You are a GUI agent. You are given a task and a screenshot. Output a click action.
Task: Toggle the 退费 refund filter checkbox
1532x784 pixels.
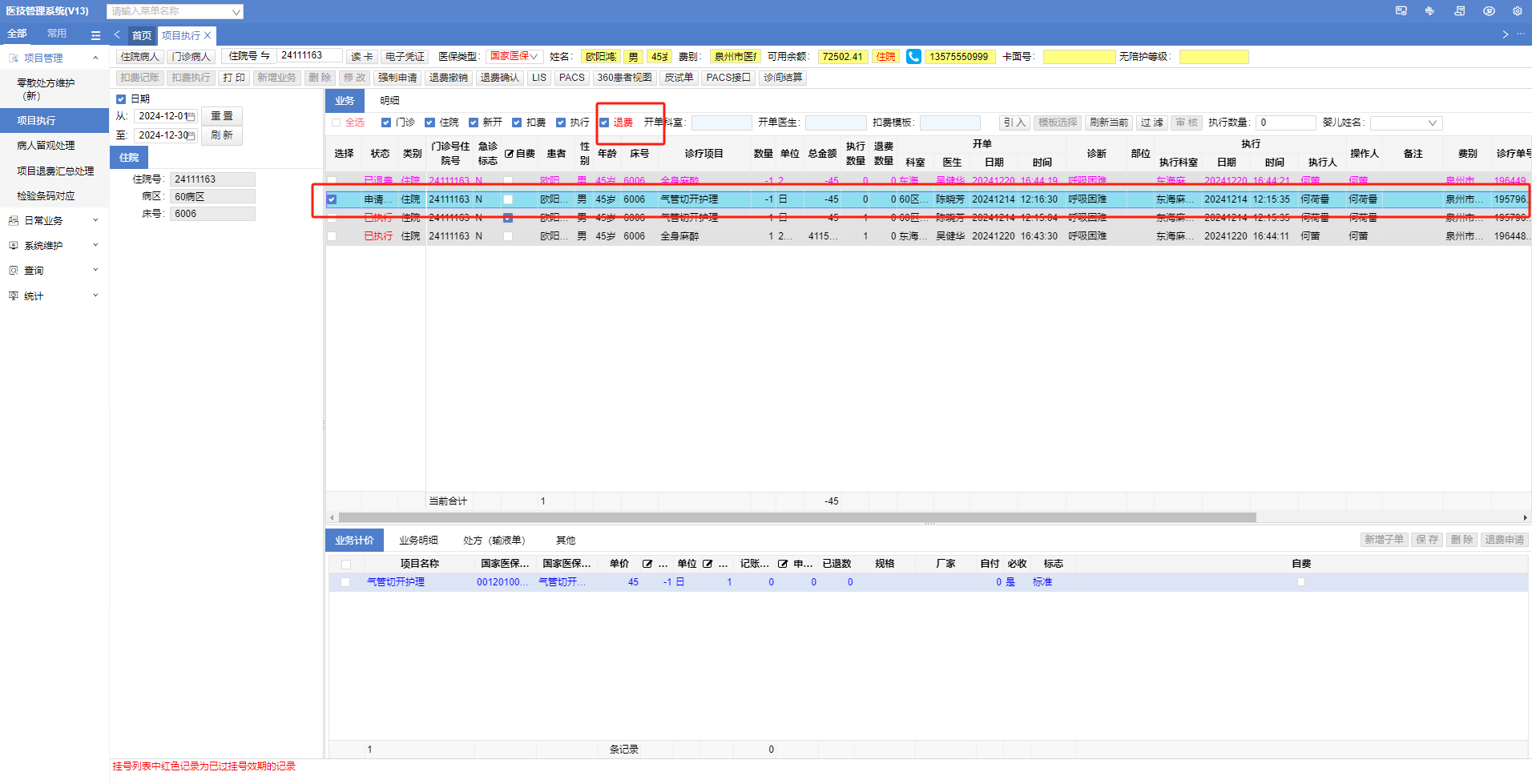pyautogui.click(x=604, y=123)
